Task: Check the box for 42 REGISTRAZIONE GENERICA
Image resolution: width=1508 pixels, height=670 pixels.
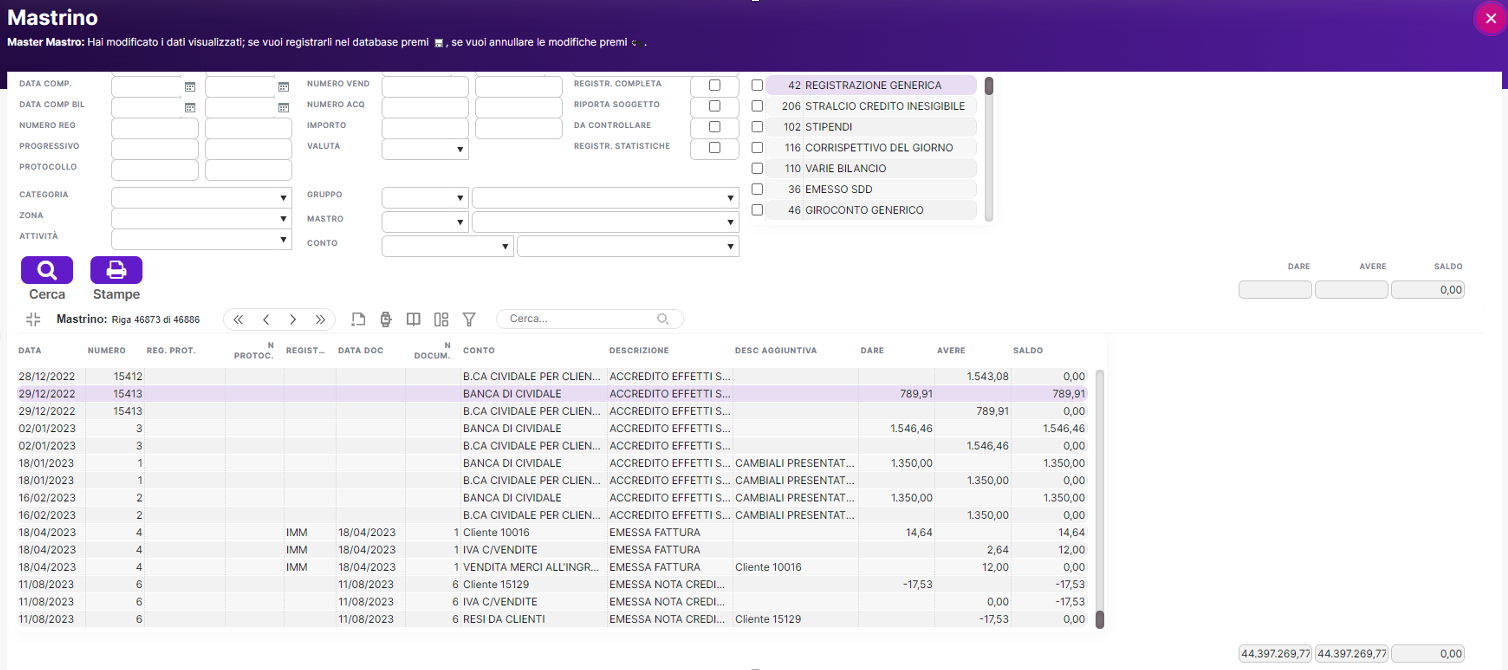Action: (x=757, y=85)
